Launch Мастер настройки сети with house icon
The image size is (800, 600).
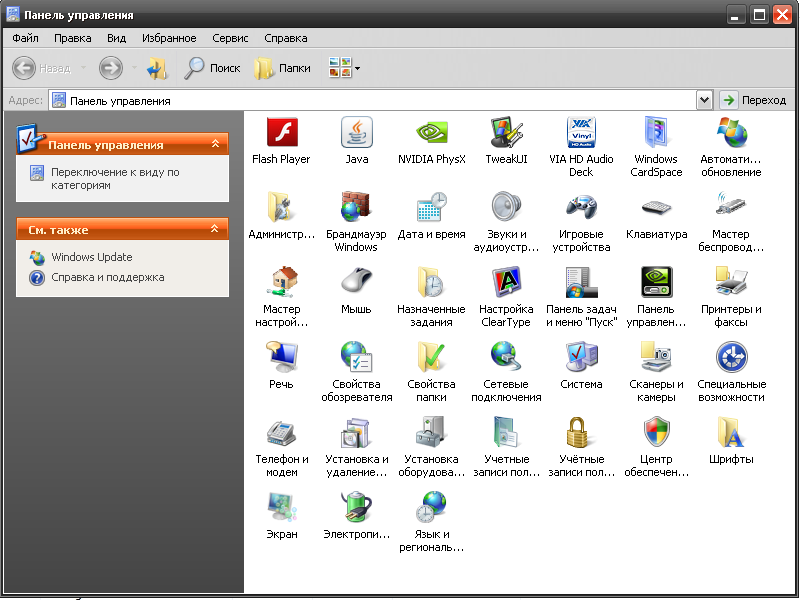(281, 297)
